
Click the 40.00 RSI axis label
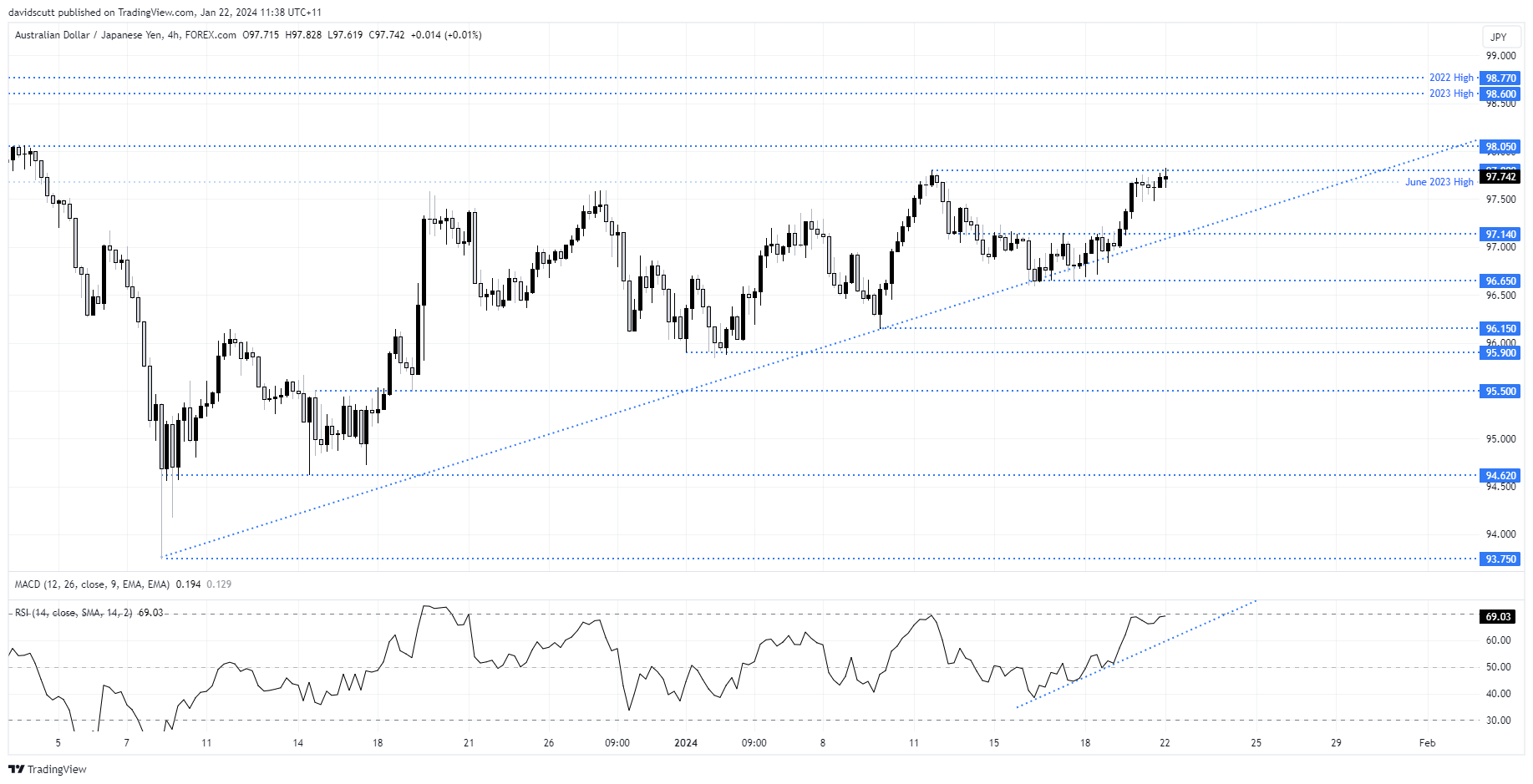[1498, 694]
